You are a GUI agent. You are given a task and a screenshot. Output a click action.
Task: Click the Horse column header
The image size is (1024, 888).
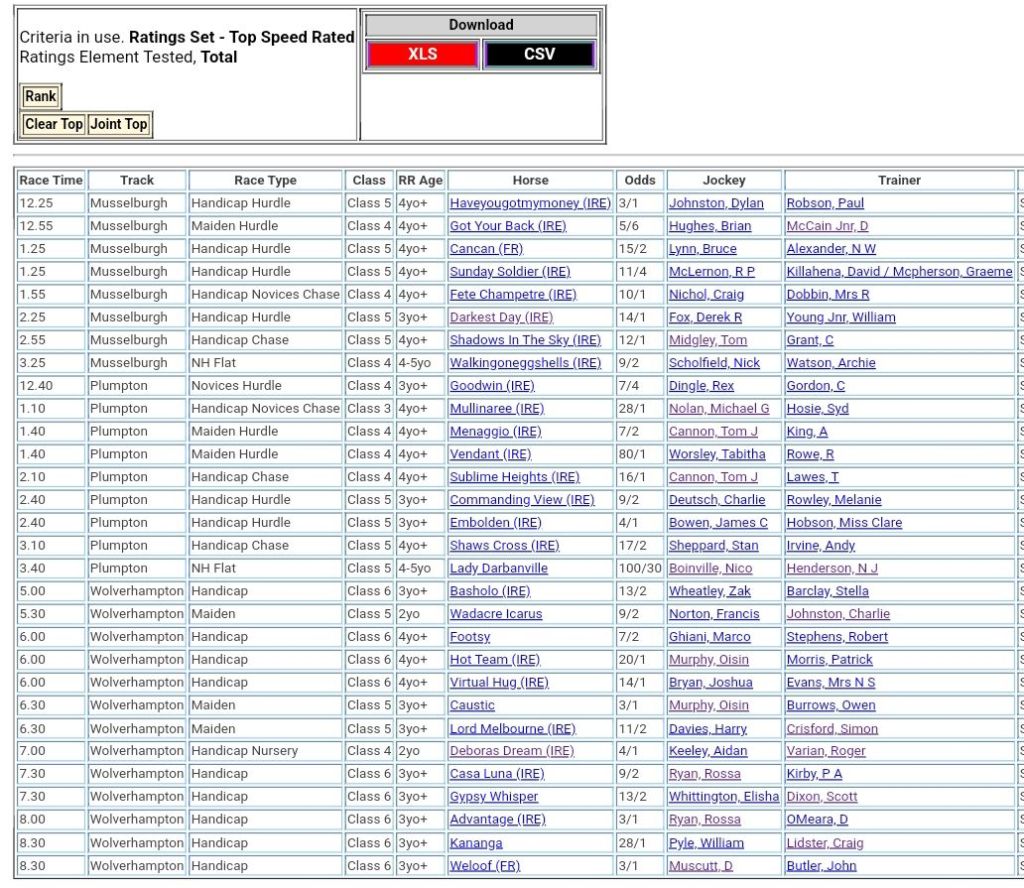[x=530, y=180]
